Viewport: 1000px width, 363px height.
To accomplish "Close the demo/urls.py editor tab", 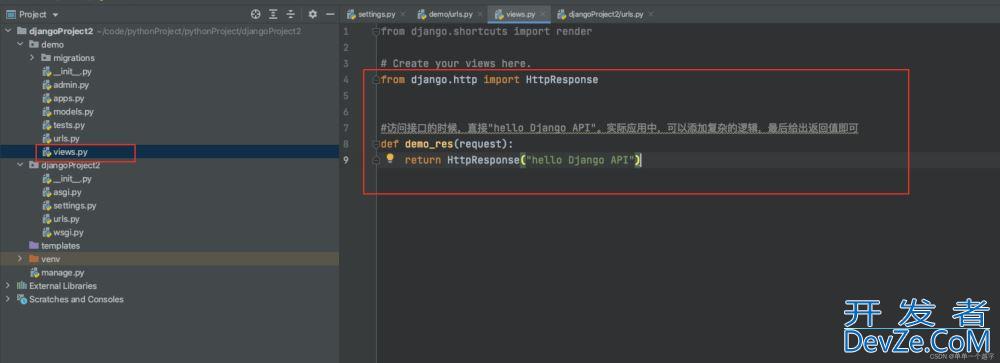I will pyautogui.click(x=480, y=14).
